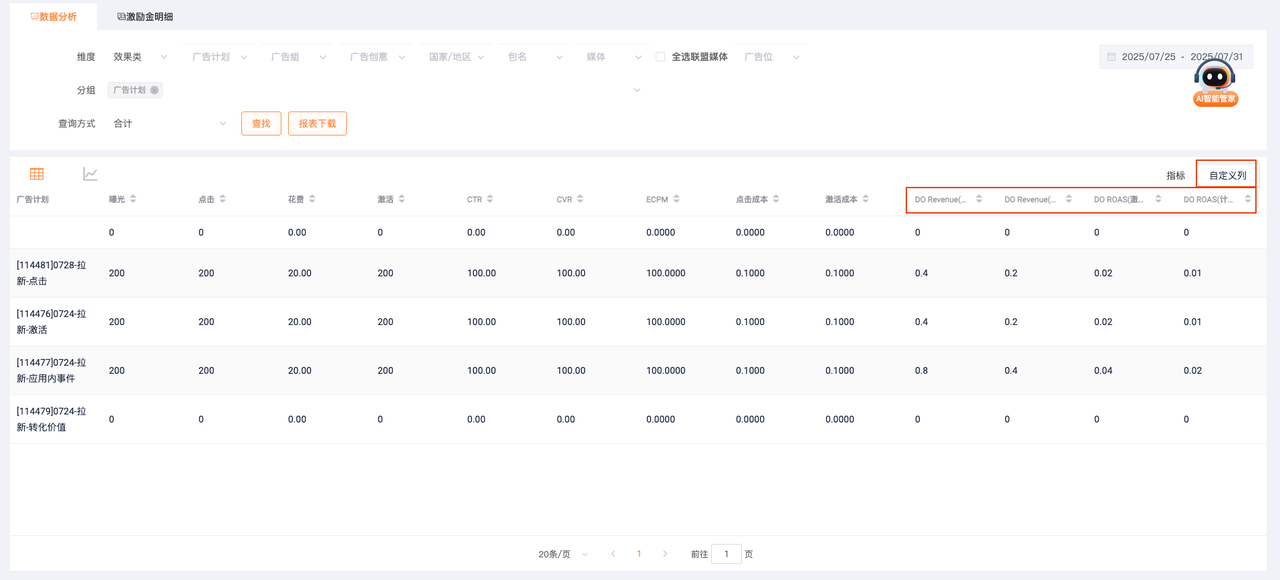Image resolution: width=1280 pixels, height=580 pixels.
Task: Sort table by 花费 column
Action: (313, 199)
